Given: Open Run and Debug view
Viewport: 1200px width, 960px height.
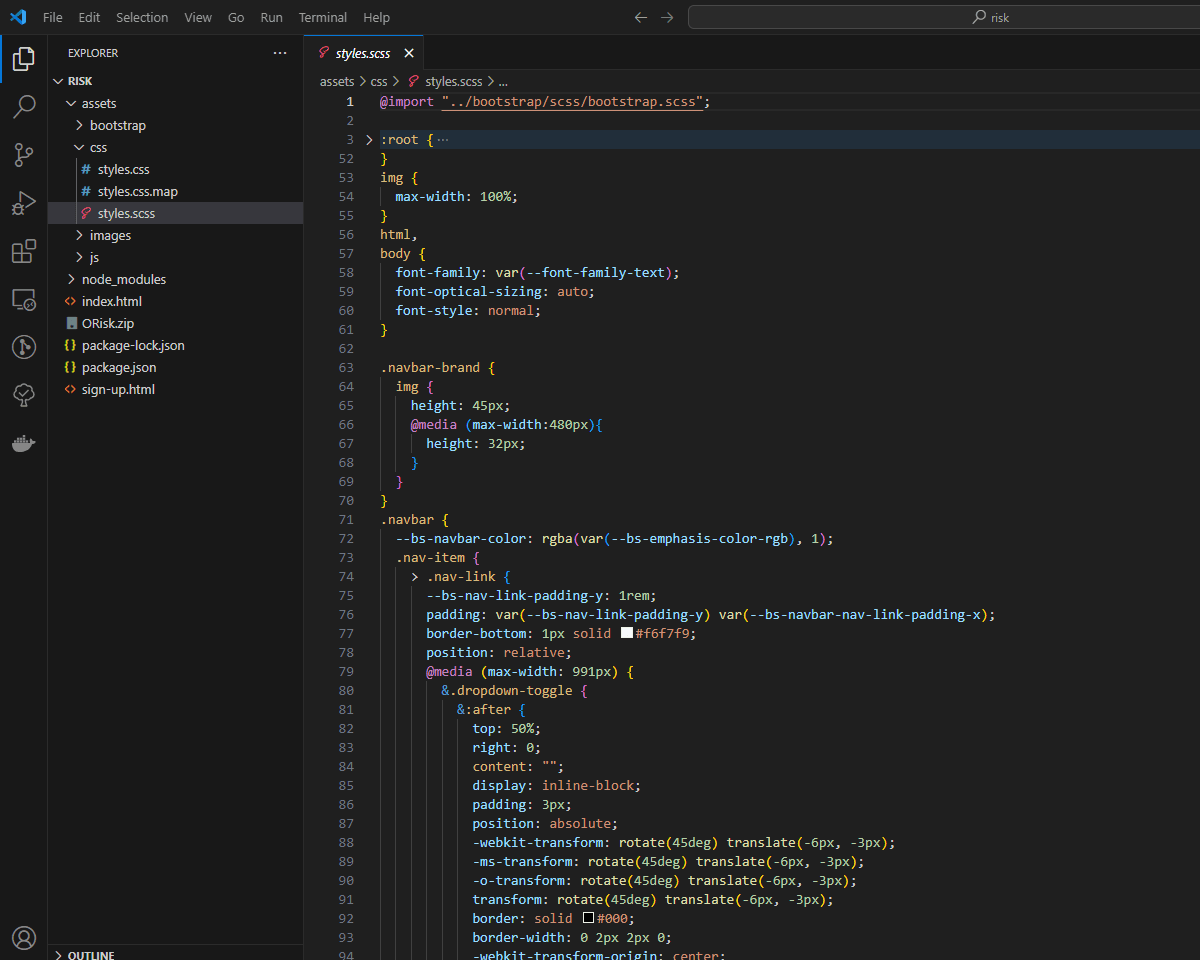Looking at the screenshot, I should [x=24, y=203].
